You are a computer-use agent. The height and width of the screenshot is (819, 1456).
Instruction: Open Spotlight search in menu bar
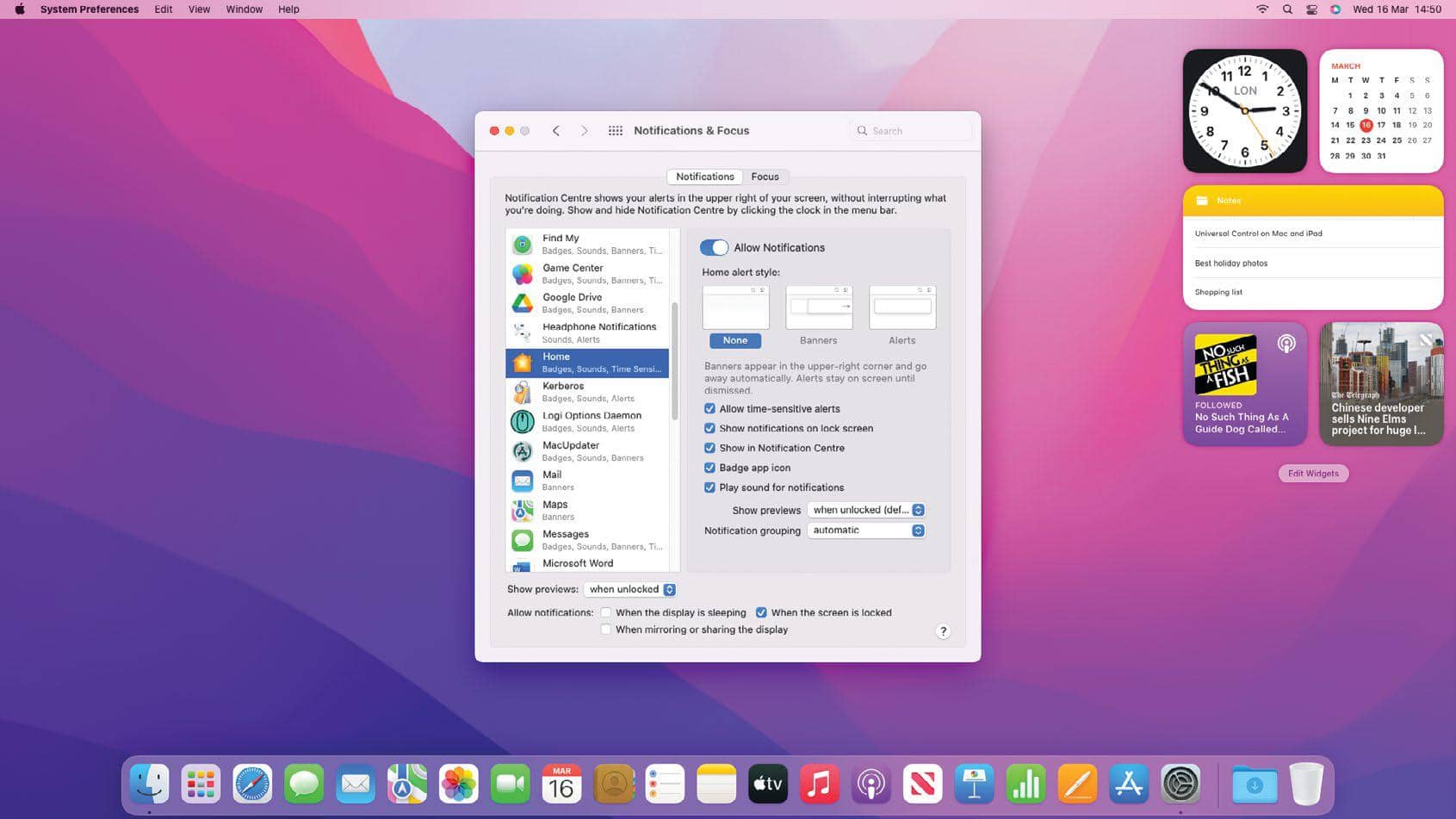(x=1287, y=9)
